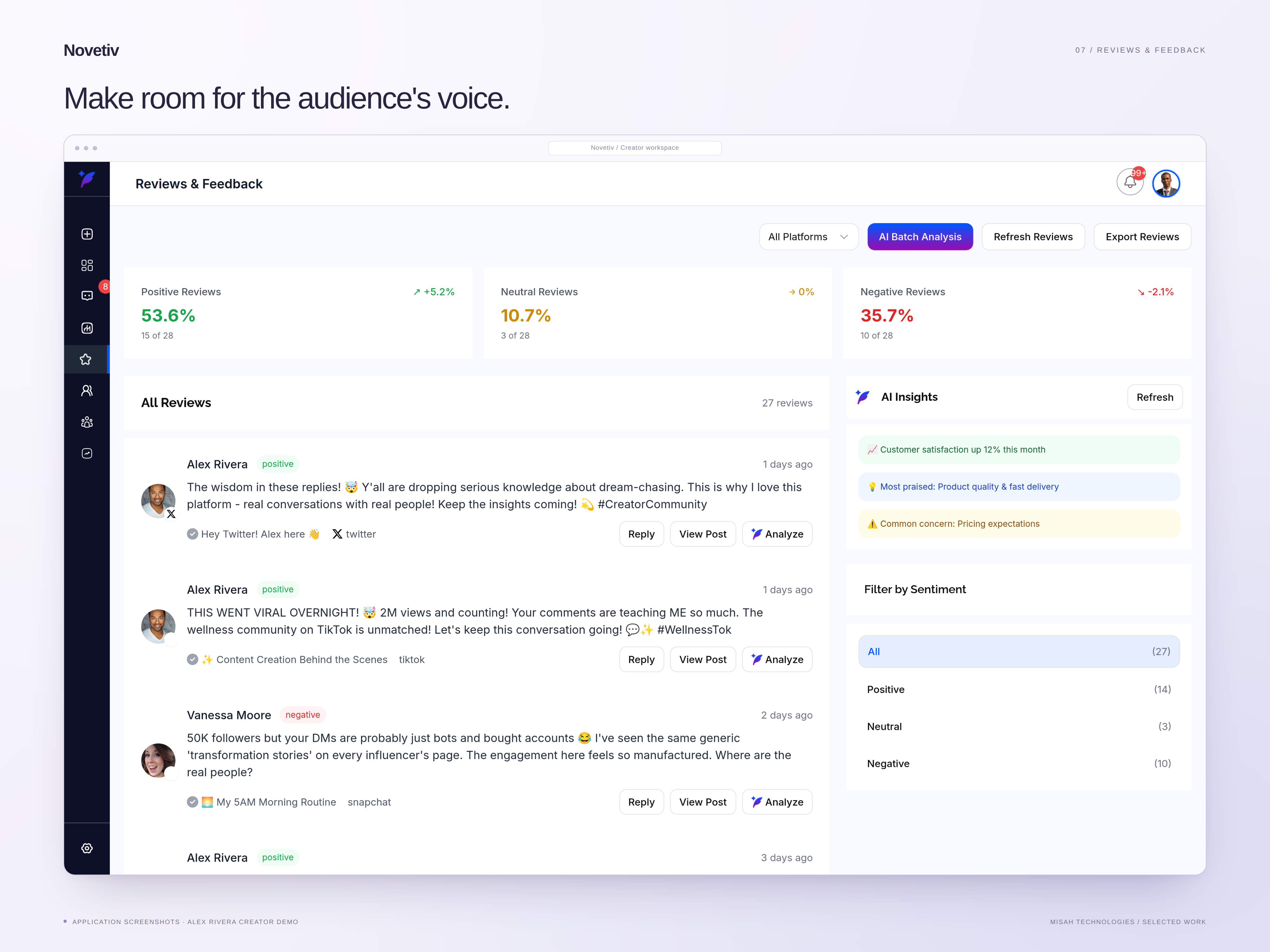The height and width of the screenshot is (952, 1270).
Task: Reply to the dream-chasing wisdom review
Action: coord(641,534)
